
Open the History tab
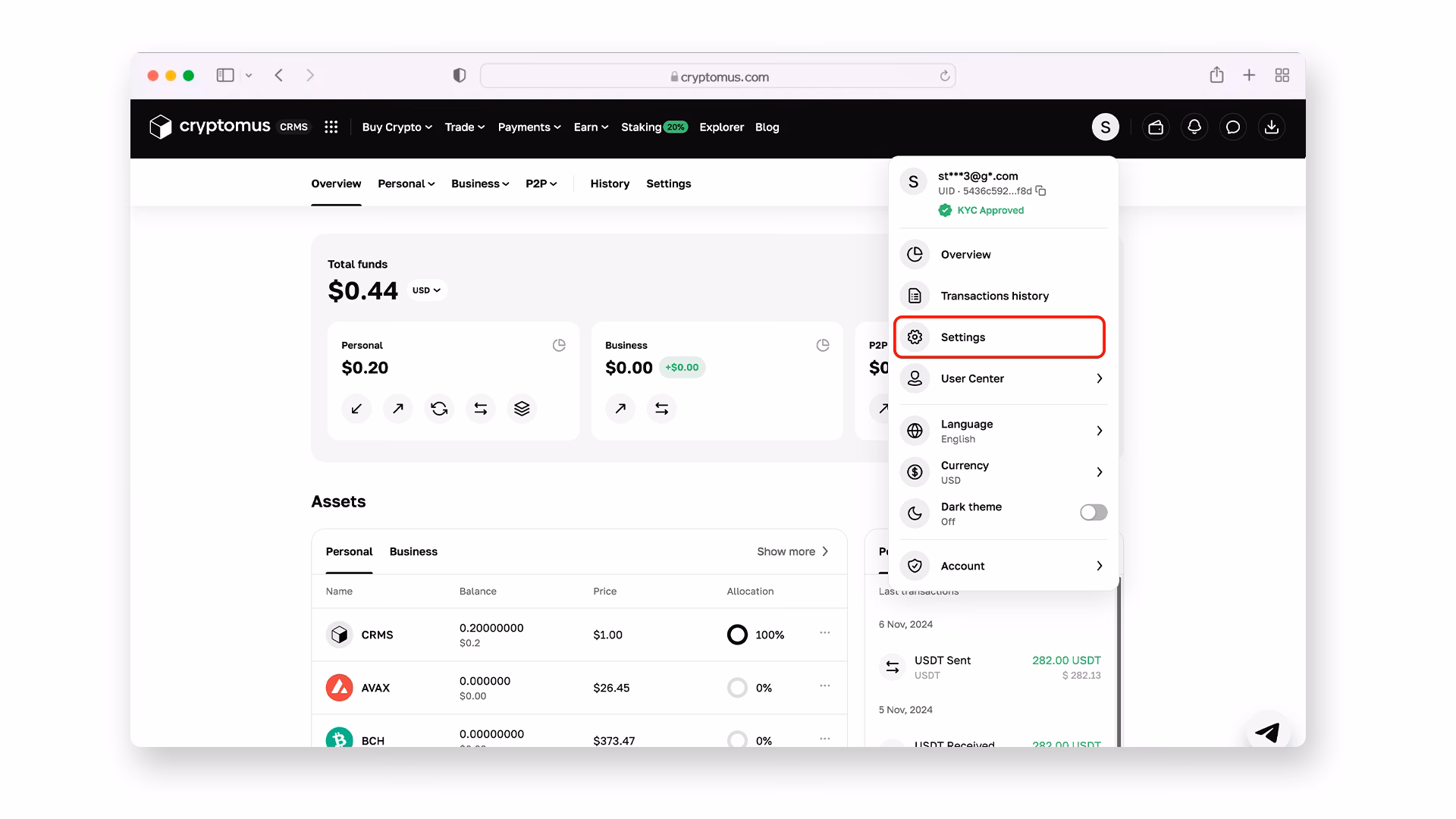(x=610, y=184)
